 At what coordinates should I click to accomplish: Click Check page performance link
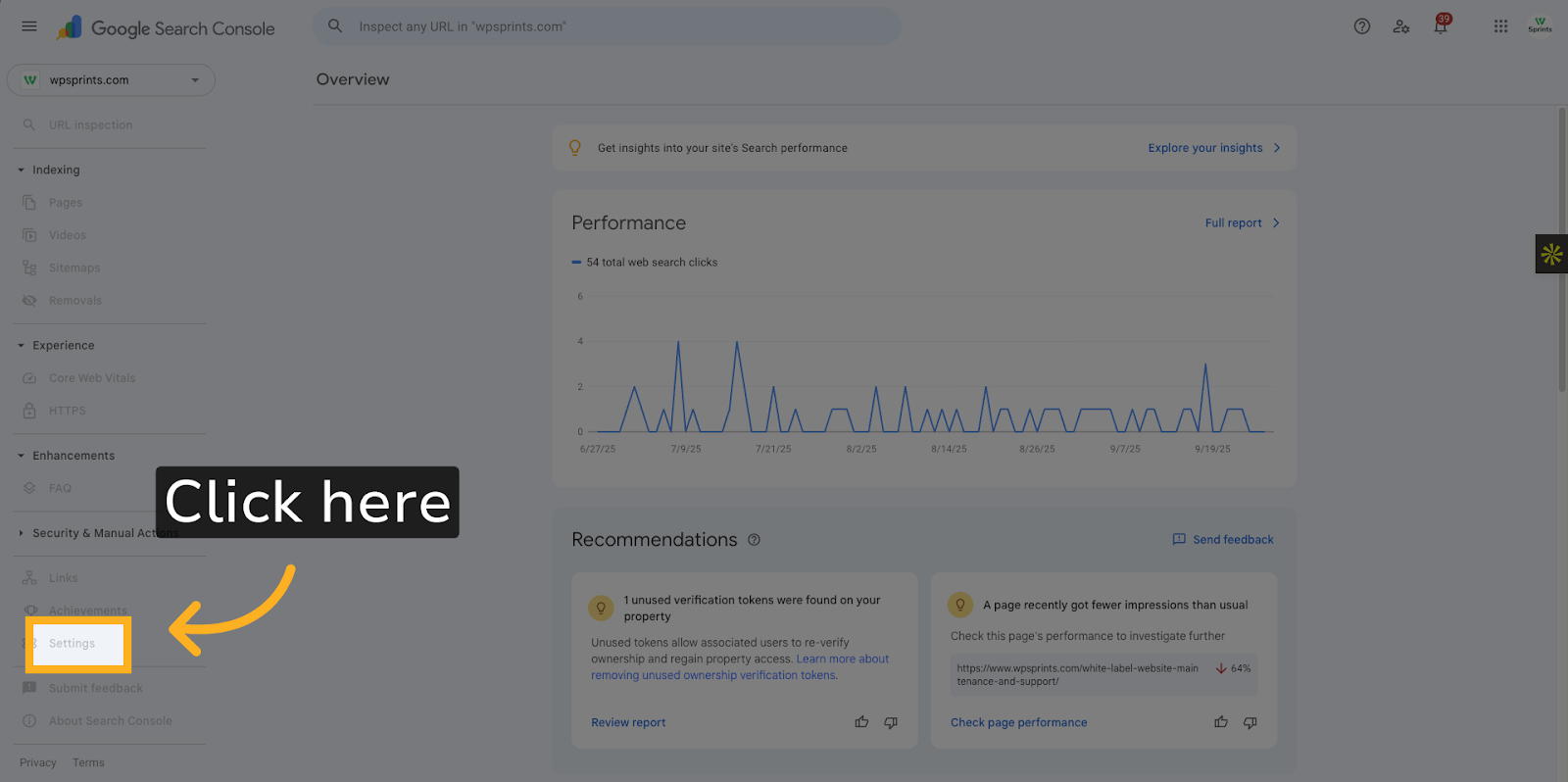(x=1018, y=722)
